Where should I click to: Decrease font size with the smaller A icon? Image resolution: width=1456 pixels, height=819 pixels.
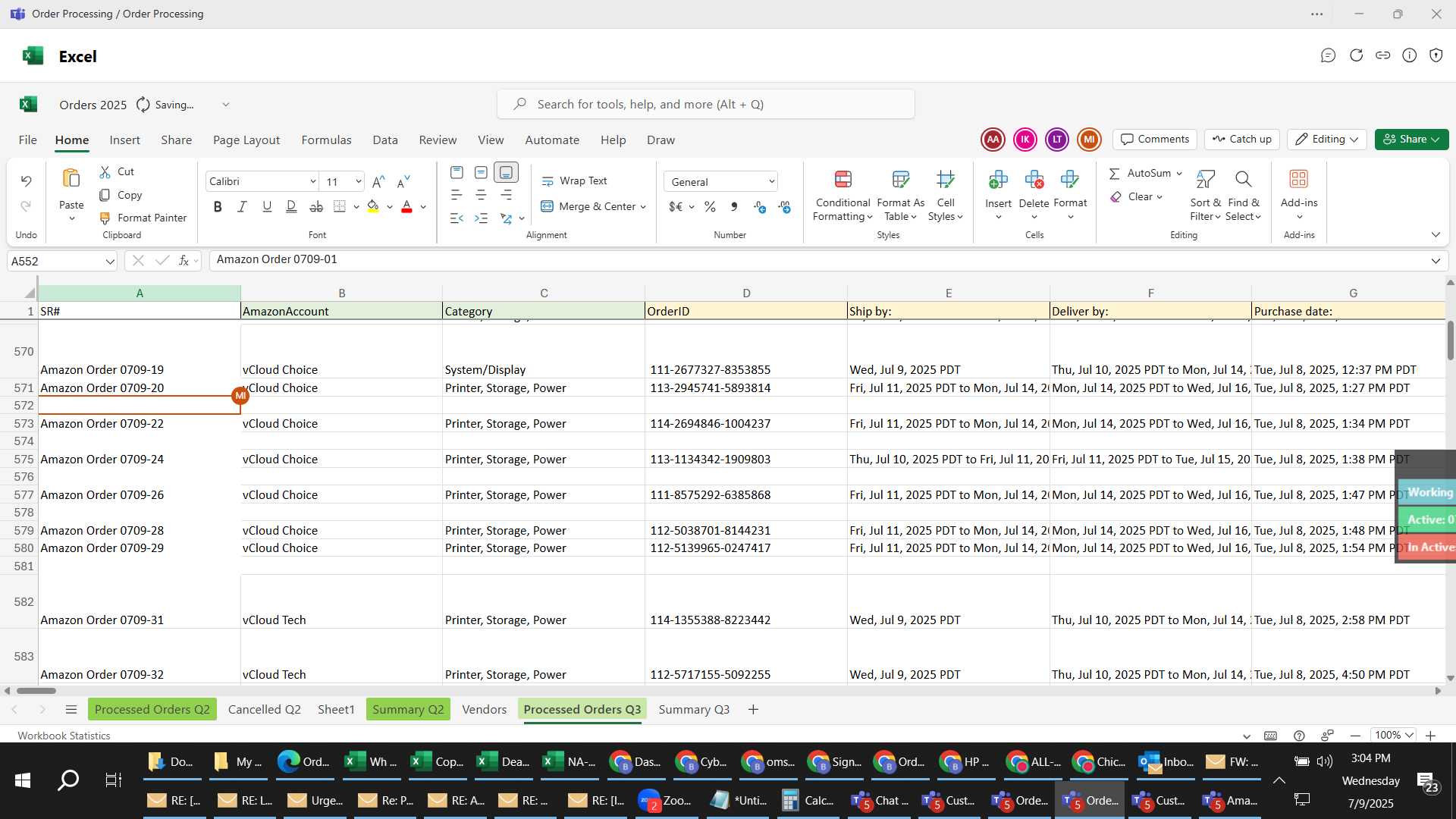(403, 182)
